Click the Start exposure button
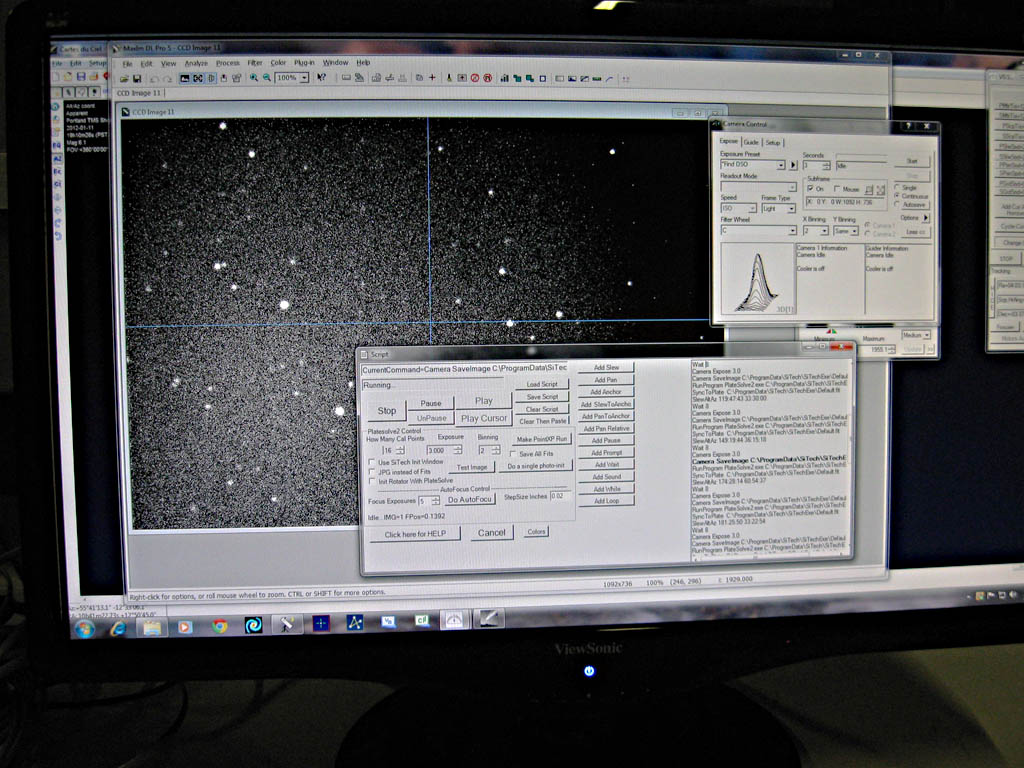 pyautogui.click(x=912, y=161)
